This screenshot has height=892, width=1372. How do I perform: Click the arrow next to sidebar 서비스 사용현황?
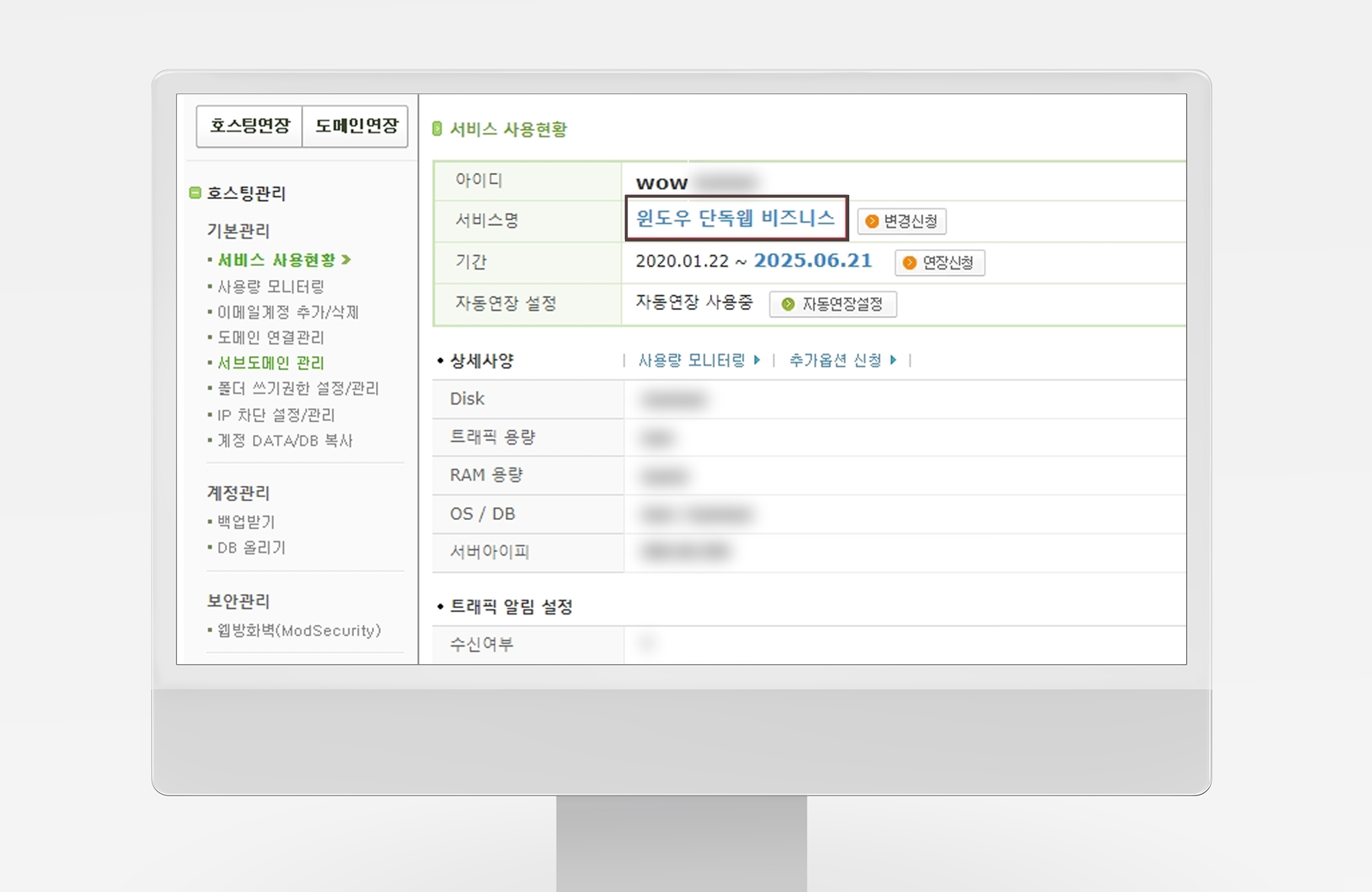coord(346,259)
